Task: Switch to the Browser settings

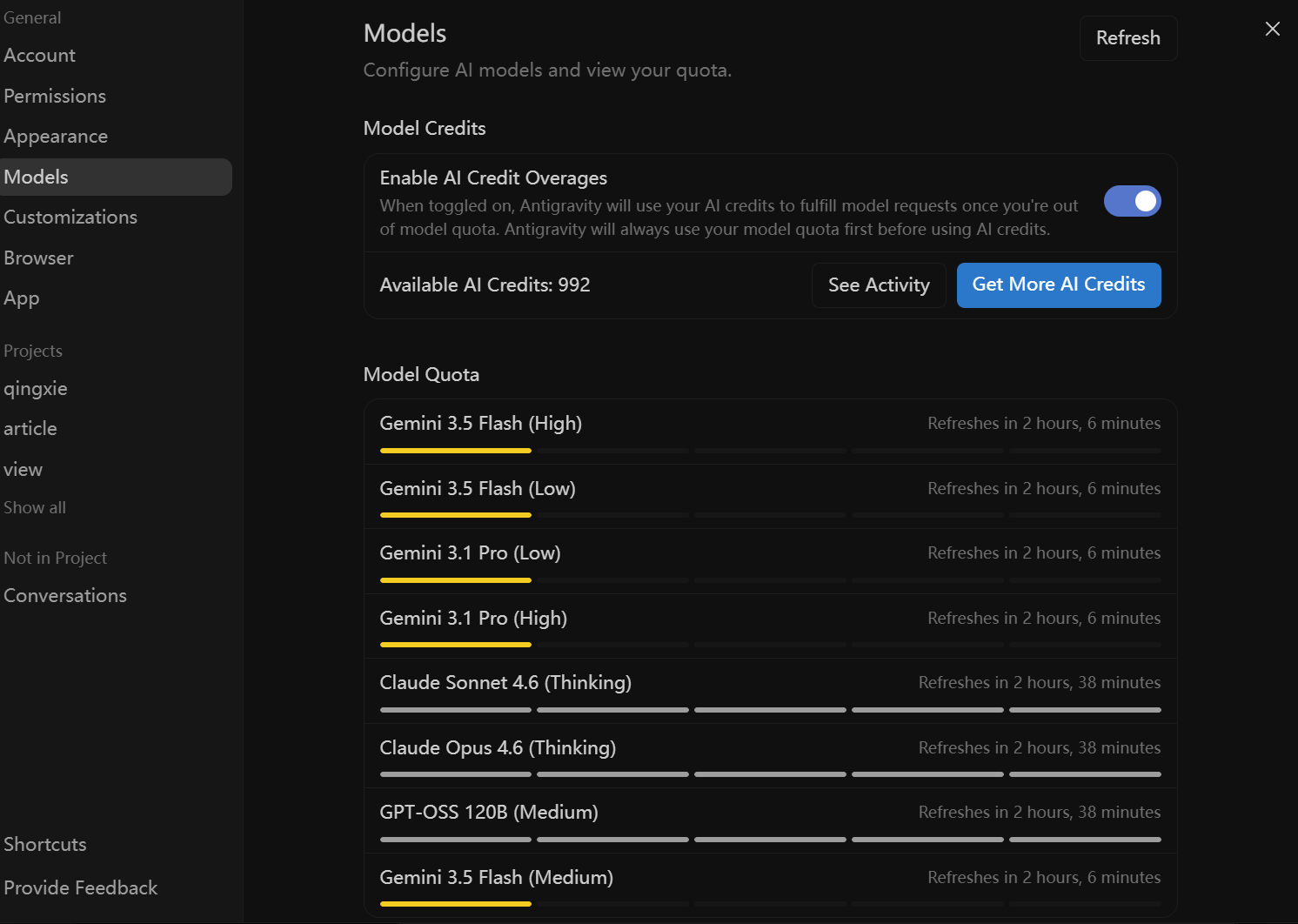Action: click(38, 258)
